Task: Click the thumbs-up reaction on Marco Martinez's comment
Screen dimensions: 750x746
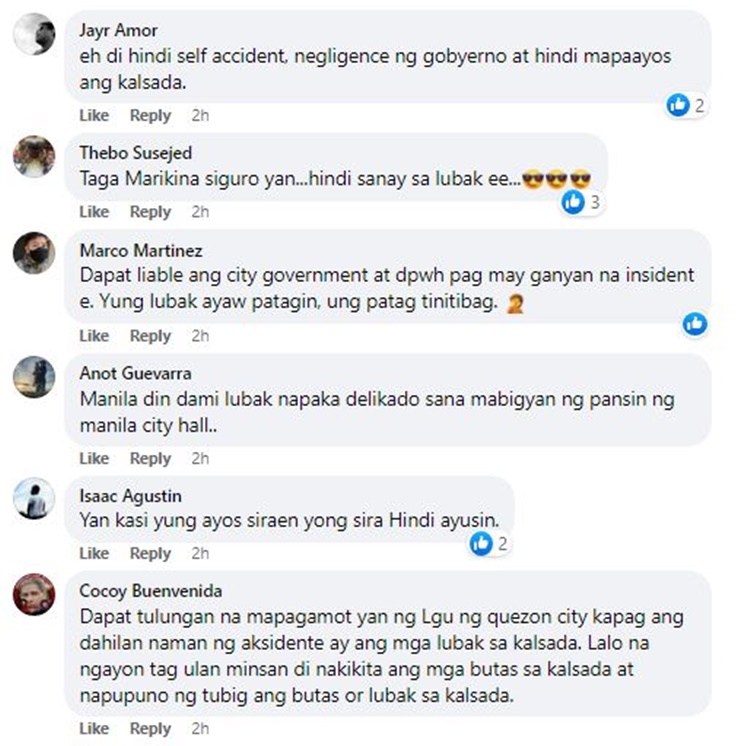Action: [x=695, y=324]
